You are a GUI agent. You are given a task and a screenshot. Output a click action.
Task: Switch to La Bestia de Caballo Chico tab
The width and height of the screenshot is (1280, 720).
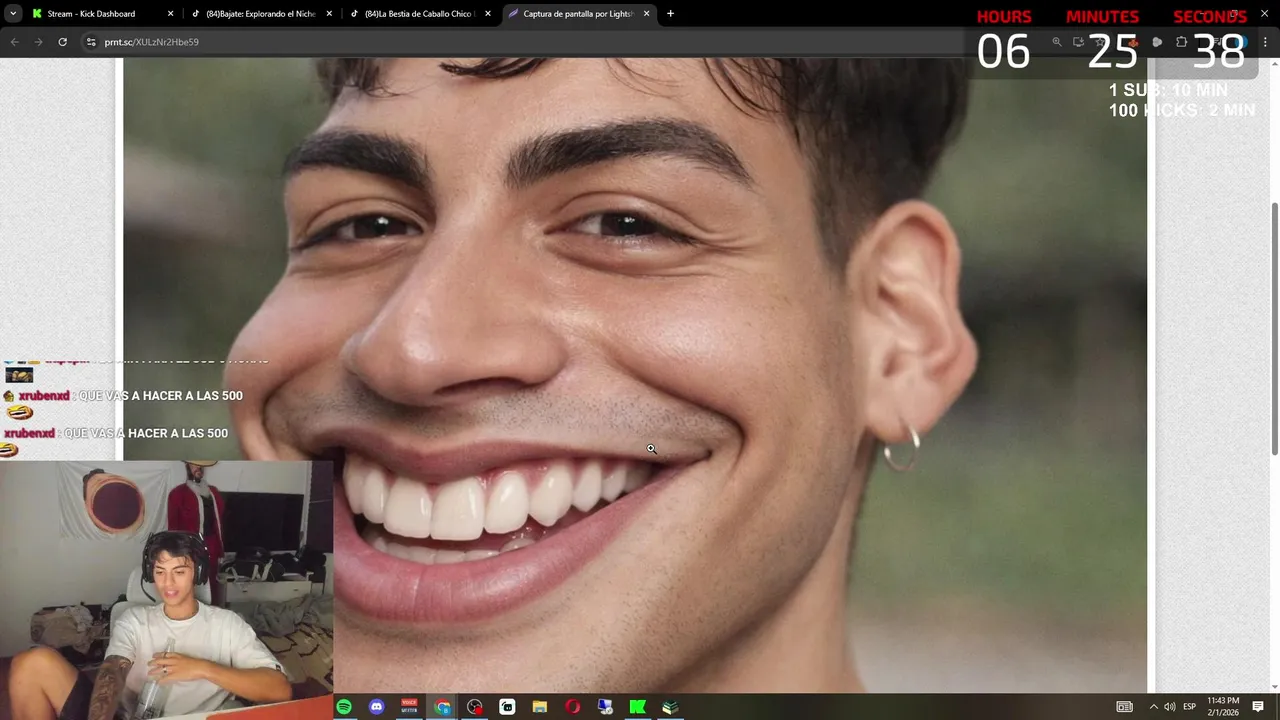tap(419, 14)
